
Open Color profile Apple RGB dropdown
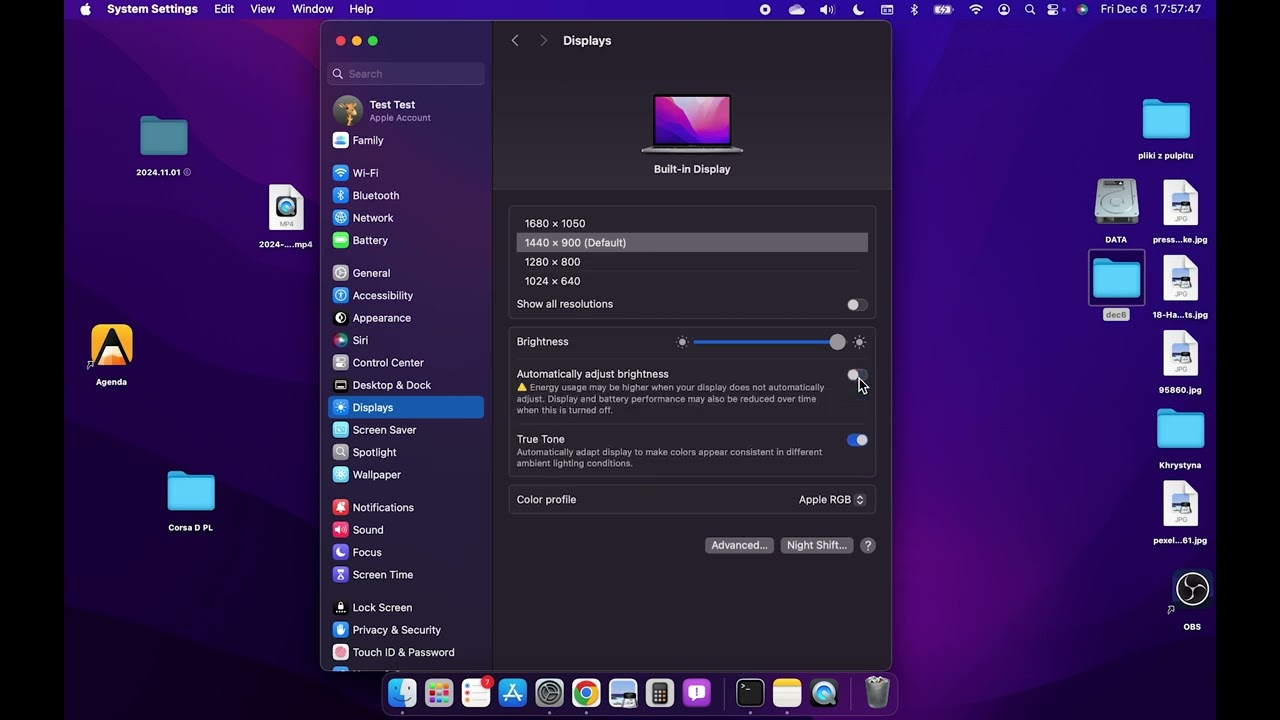click(832, 500)
